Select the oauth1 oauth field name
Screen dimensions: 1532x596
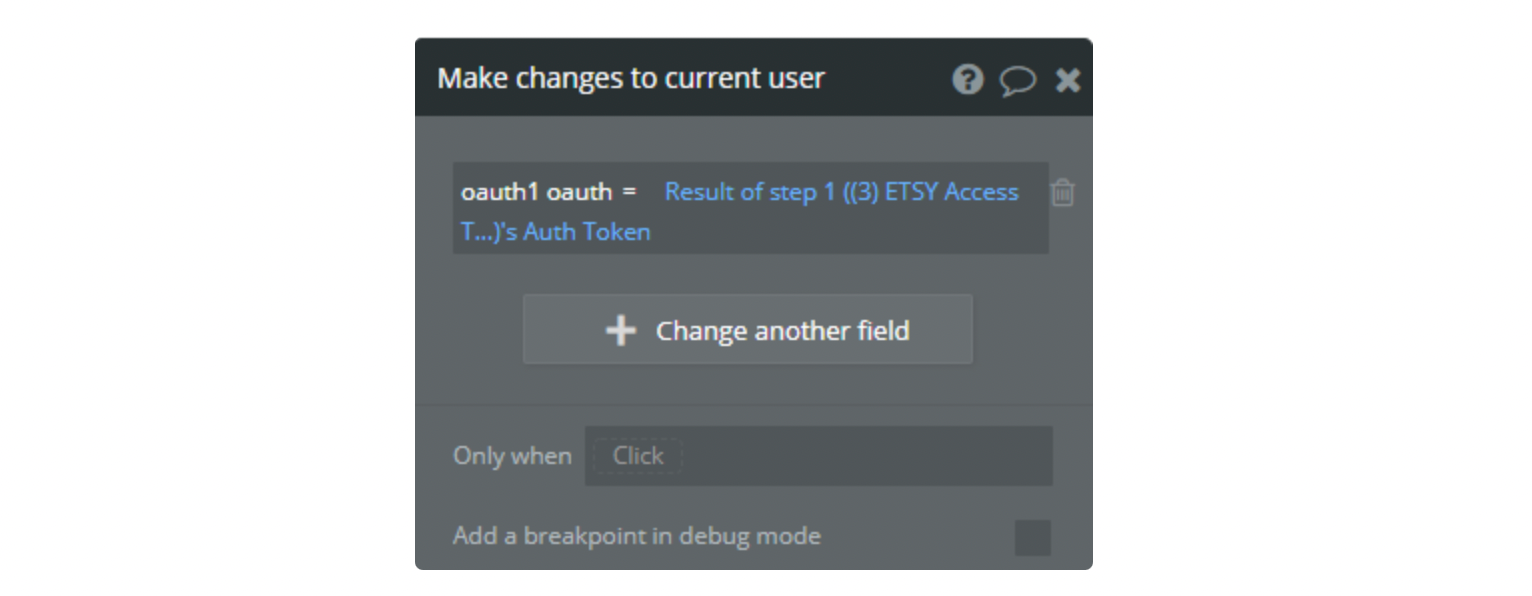[536, 192]
